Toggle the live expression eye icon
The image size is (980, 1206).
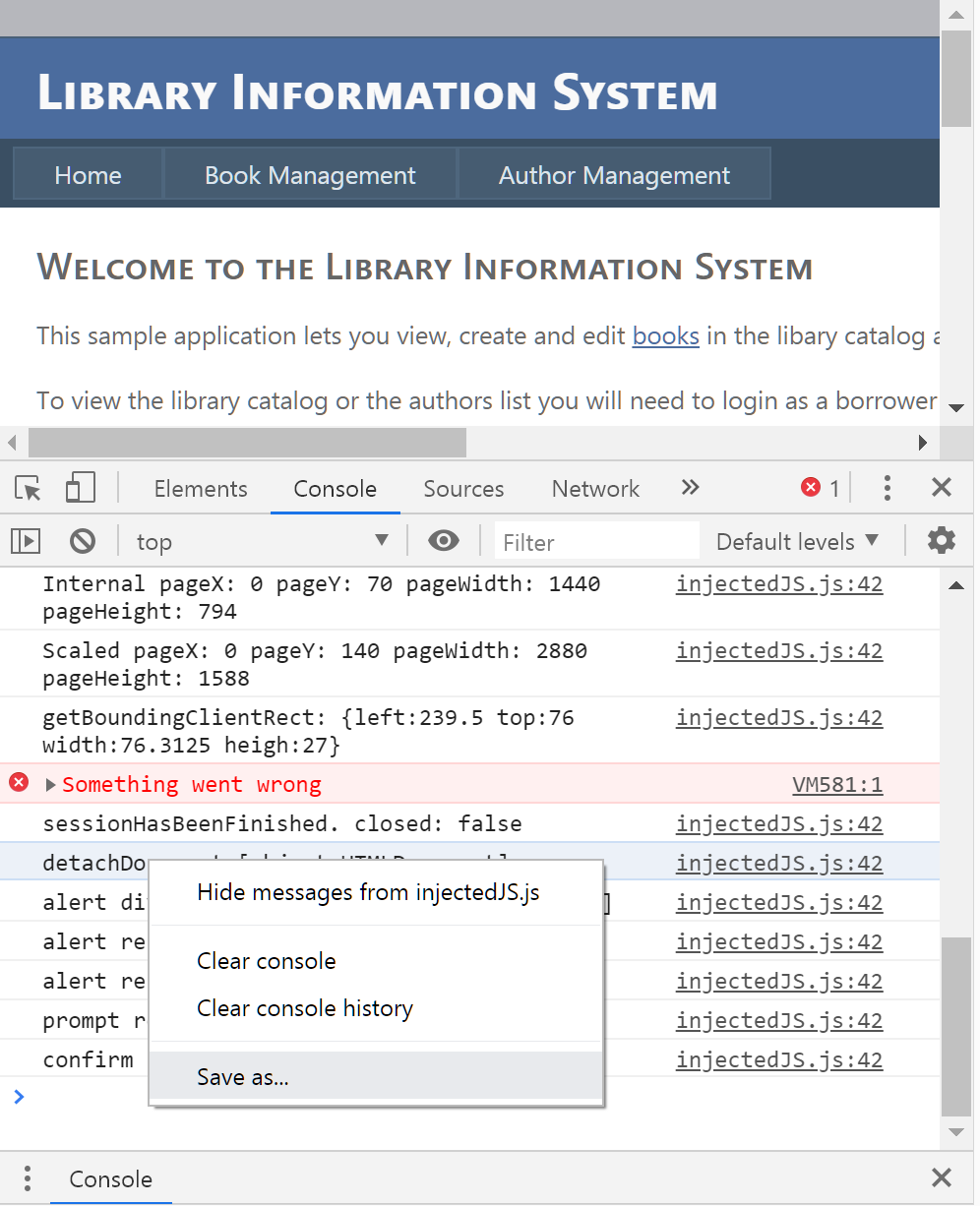click(444, 541)
